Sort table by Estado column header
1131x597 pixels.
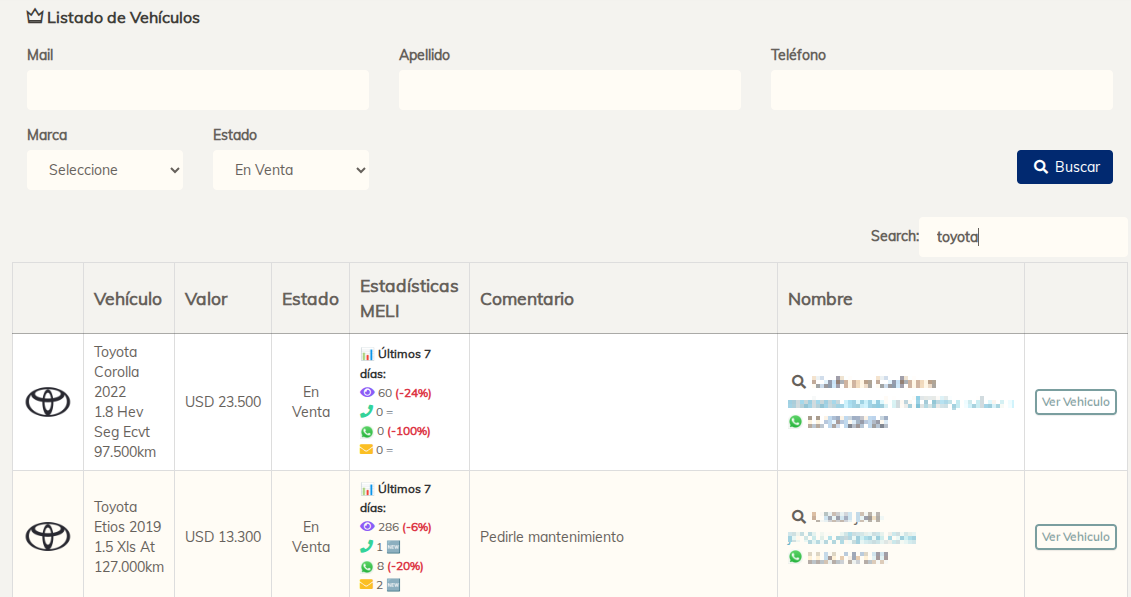(x=310, y=299)
